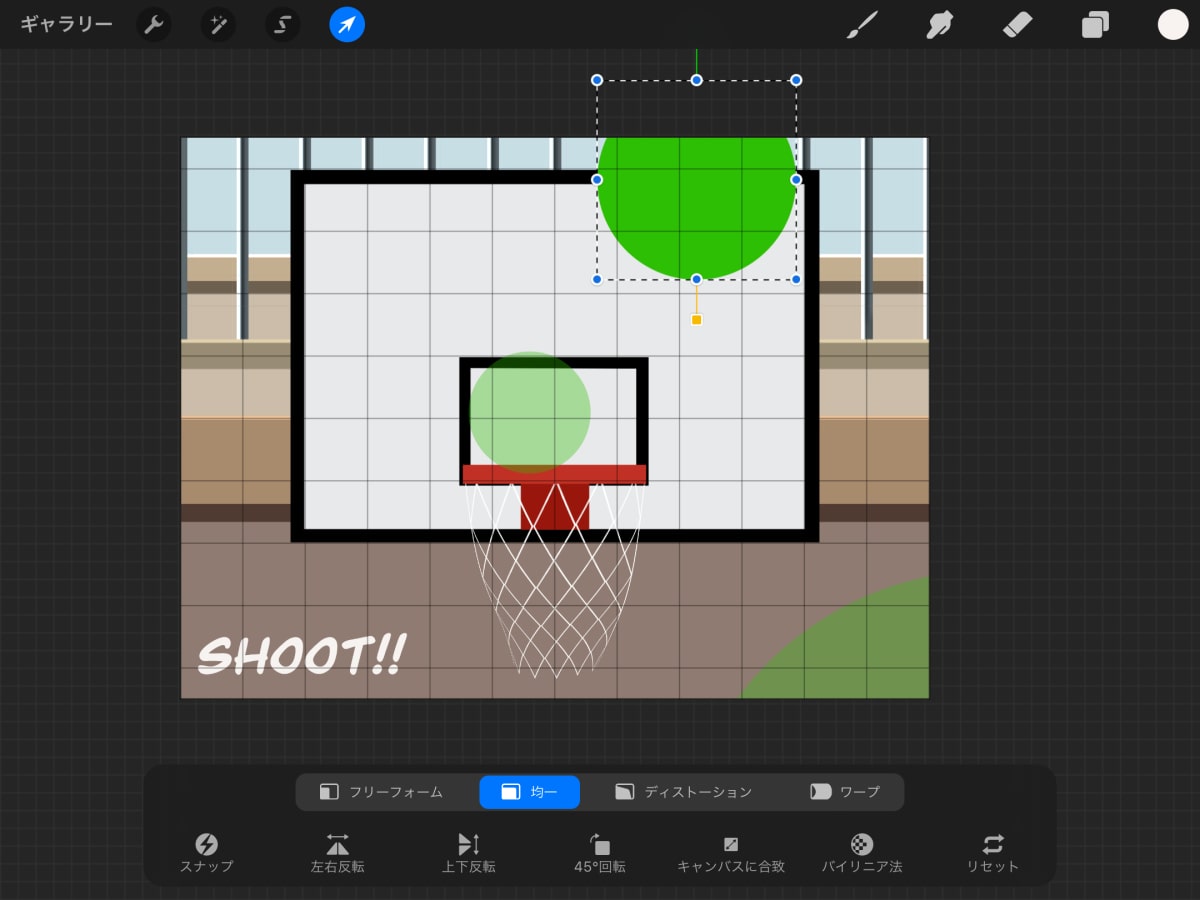Switch to フリーフォーム transform mode
The image size is (1200, 900).
[x=381, y=792]
